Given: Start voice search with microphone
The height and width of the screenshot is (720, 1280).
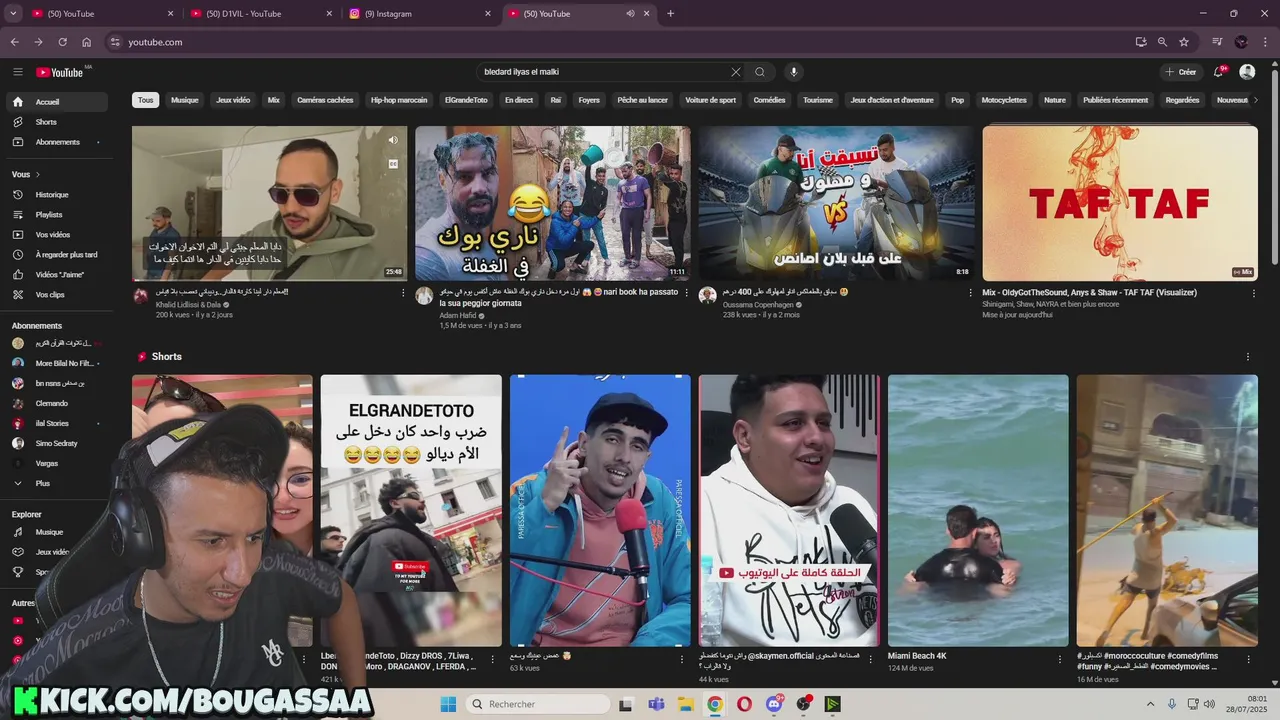Looking at the screenshot, I should point(794,72).
